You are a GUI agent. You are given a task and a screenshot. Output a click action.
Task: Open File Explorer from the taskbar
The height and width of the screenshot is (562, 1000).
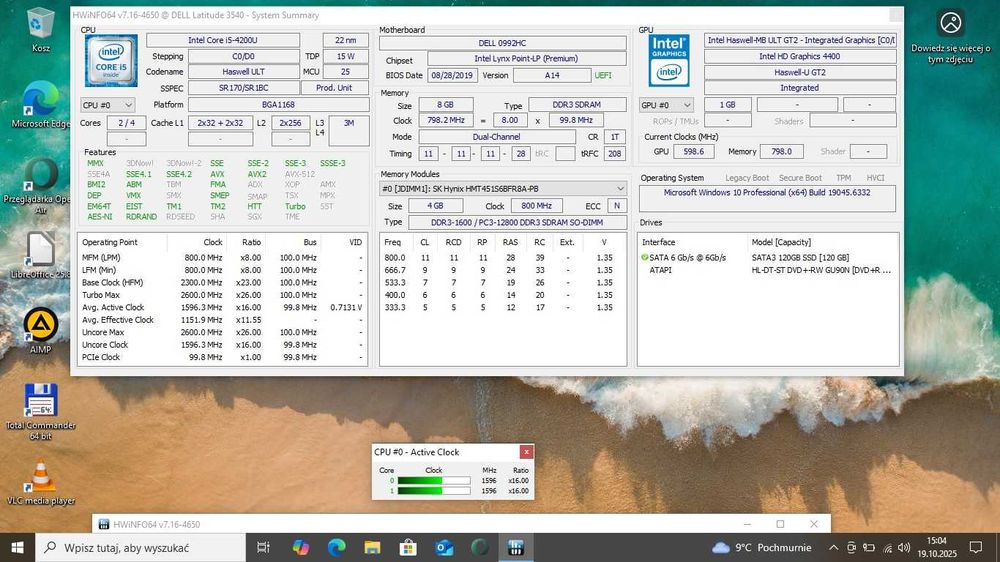click(372, 547)
